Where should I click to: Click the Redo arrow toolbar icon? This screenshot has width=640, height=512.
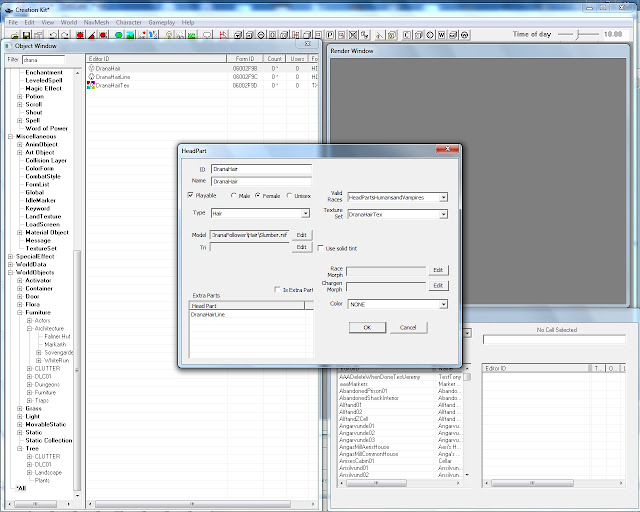click(x=65, y=35)
